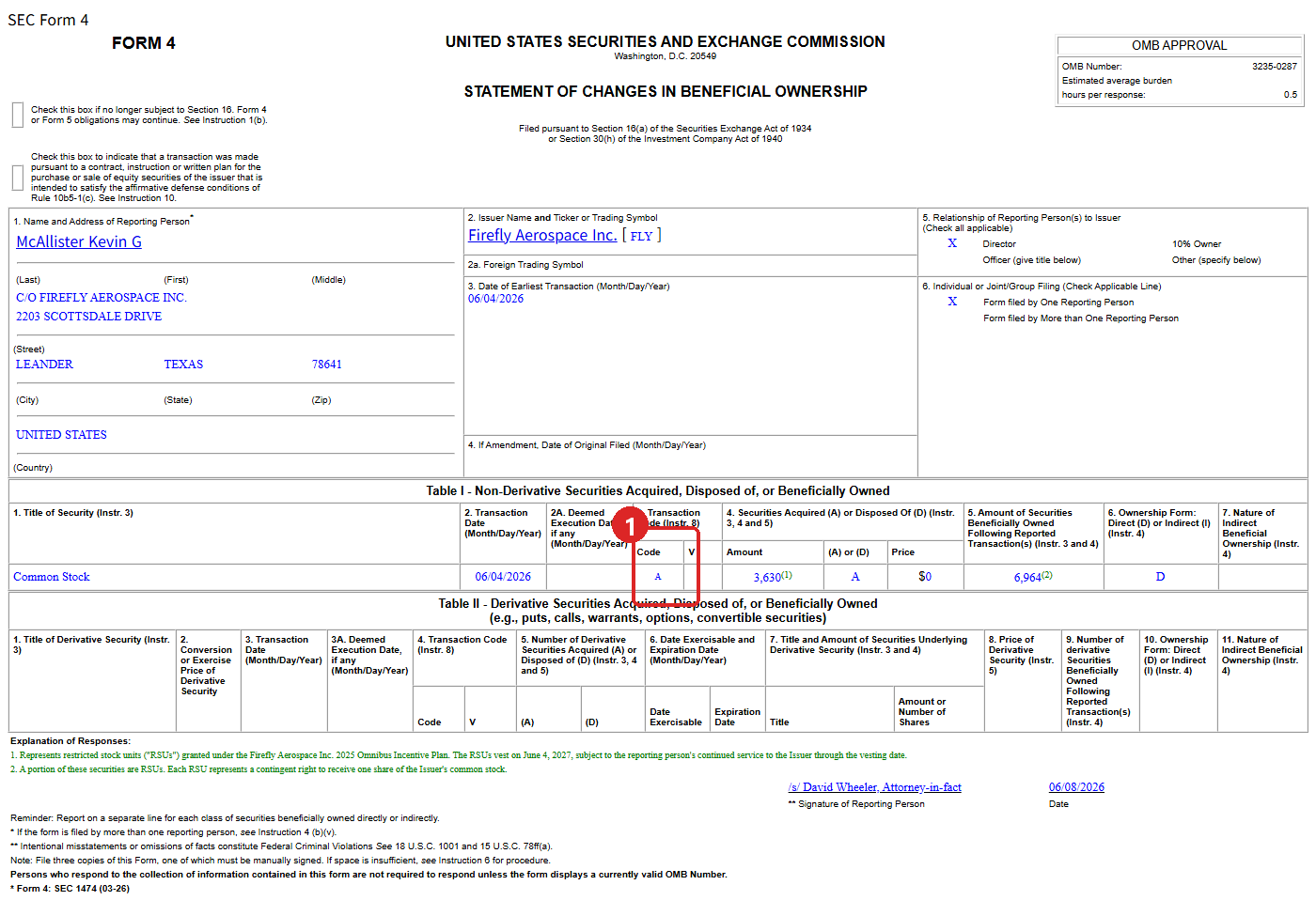Click the 06/08/2026 signature date

point(1076,787)
